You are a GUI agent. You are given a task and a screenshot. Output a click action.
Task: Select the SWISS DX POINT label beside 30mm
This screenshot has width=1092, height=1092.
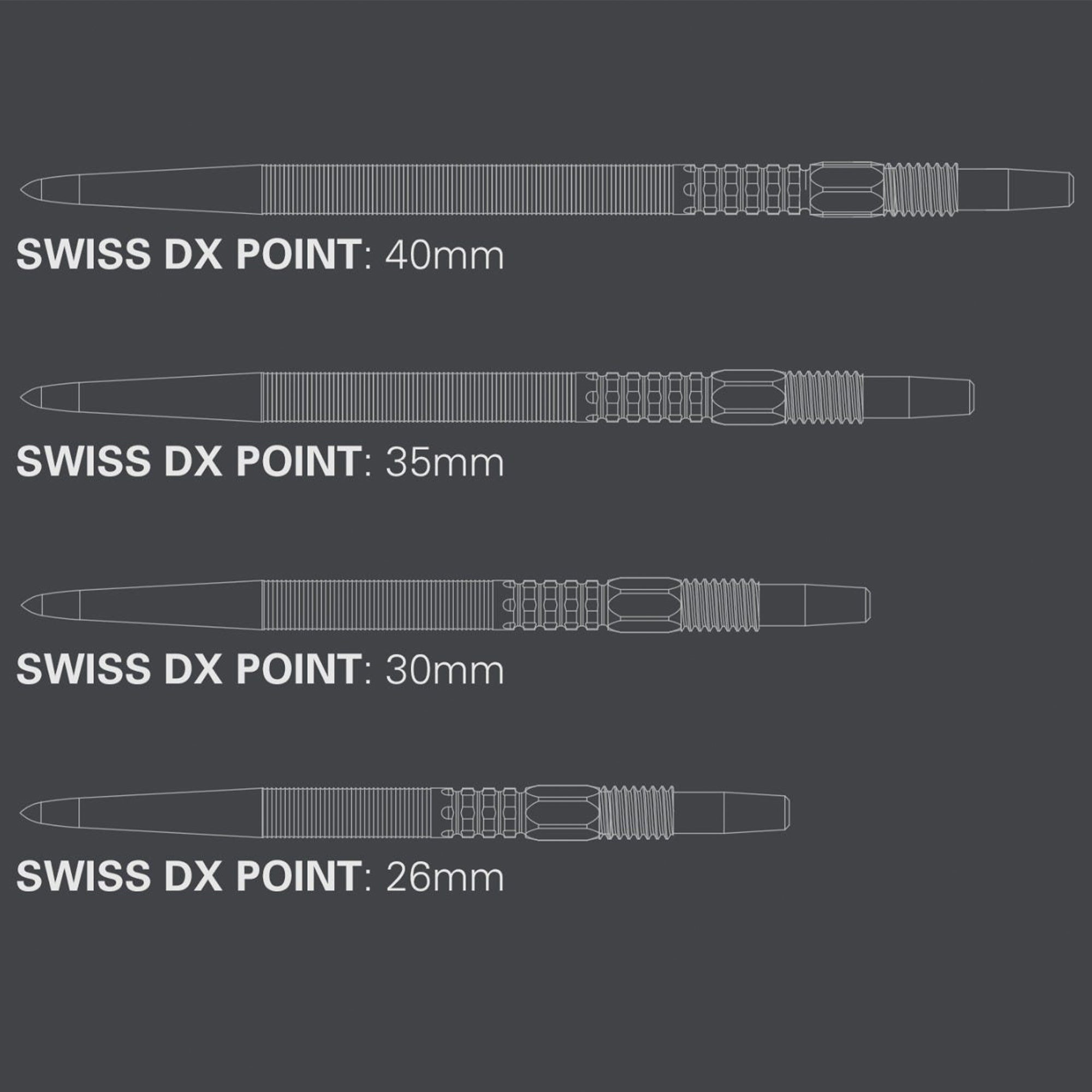[189, 670]
